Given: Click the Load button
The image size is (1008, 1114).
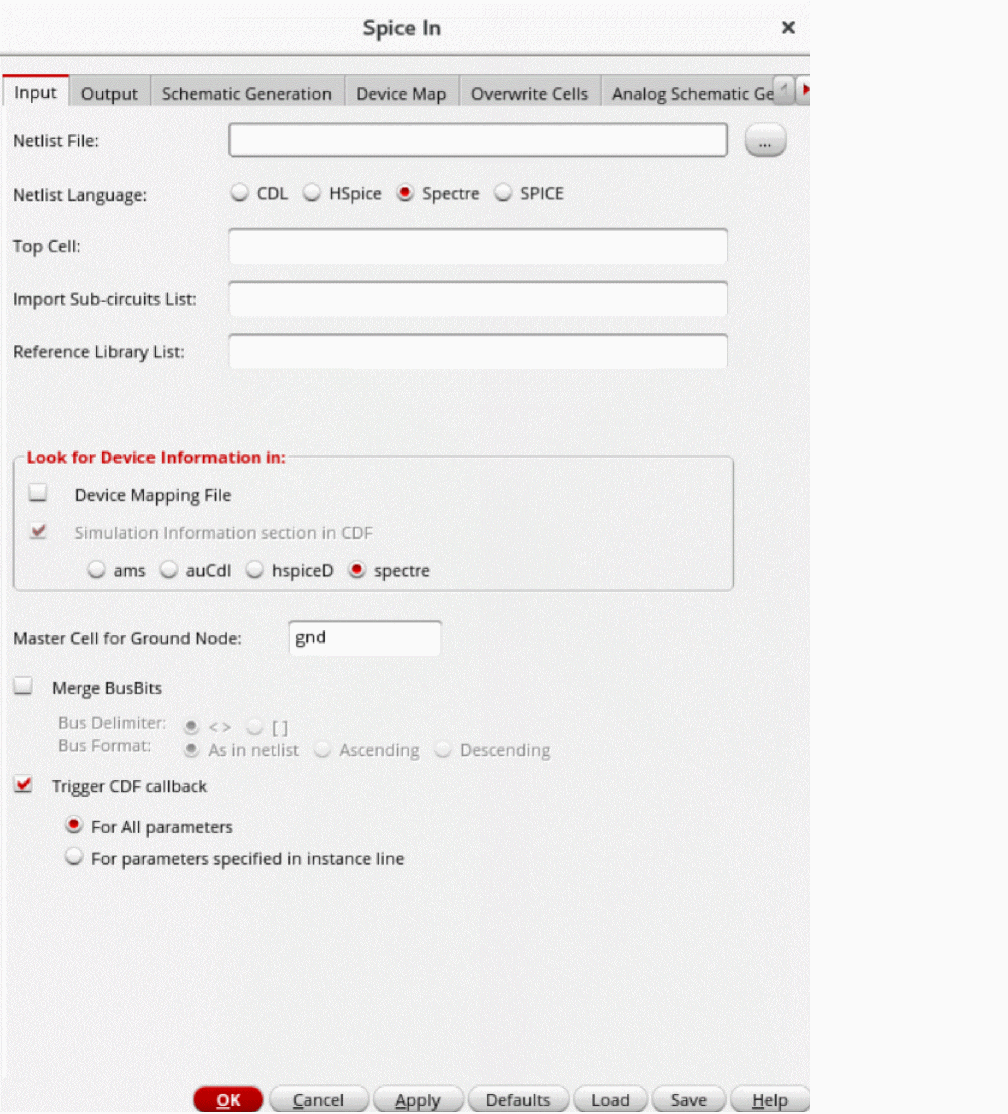Looking at the screenshot, I should (x=610, y=1100).
